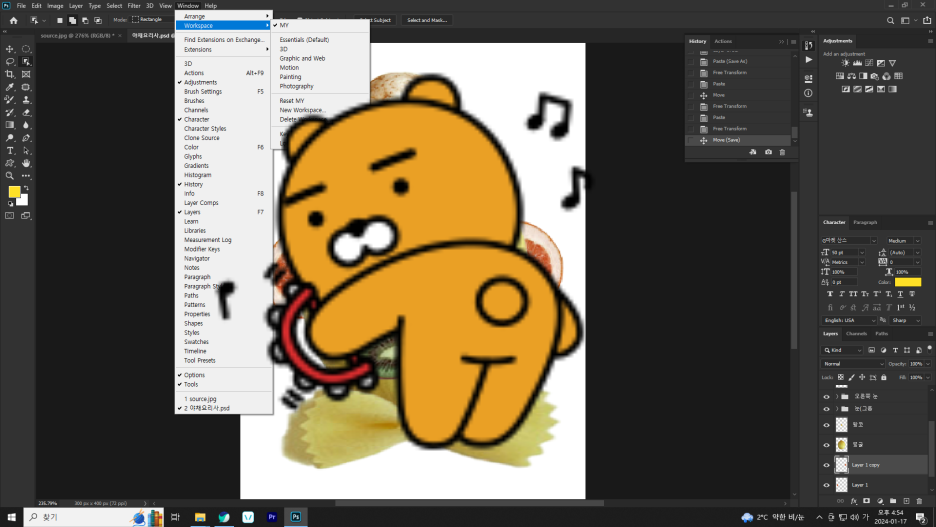
Task: Click the Character text color swatch
Action: [908, 282]
